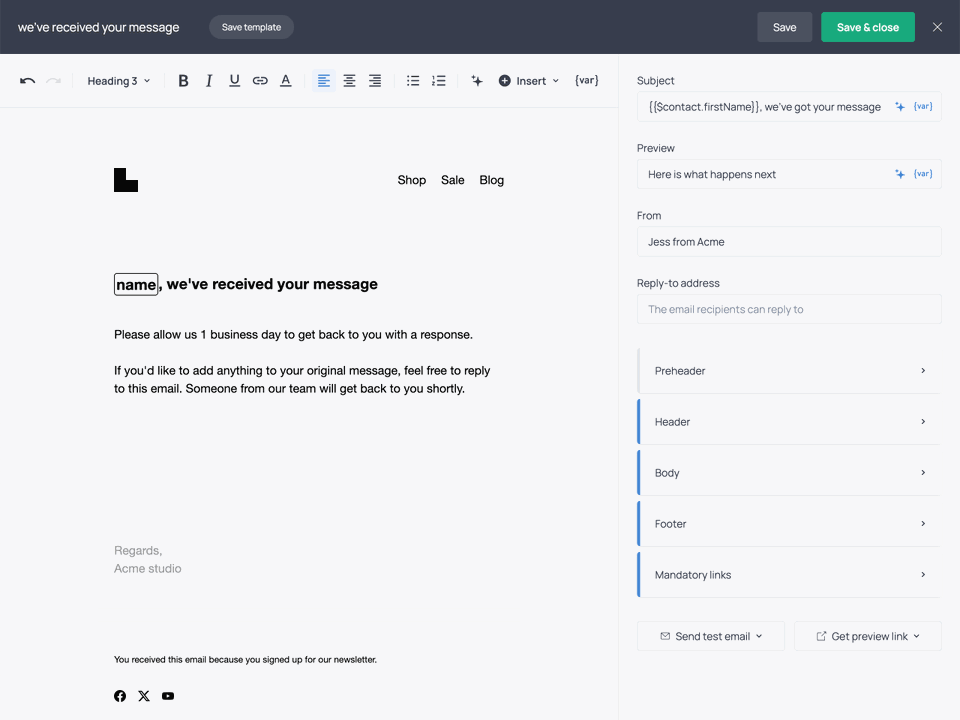Click the Reply-to address input field

788,309
